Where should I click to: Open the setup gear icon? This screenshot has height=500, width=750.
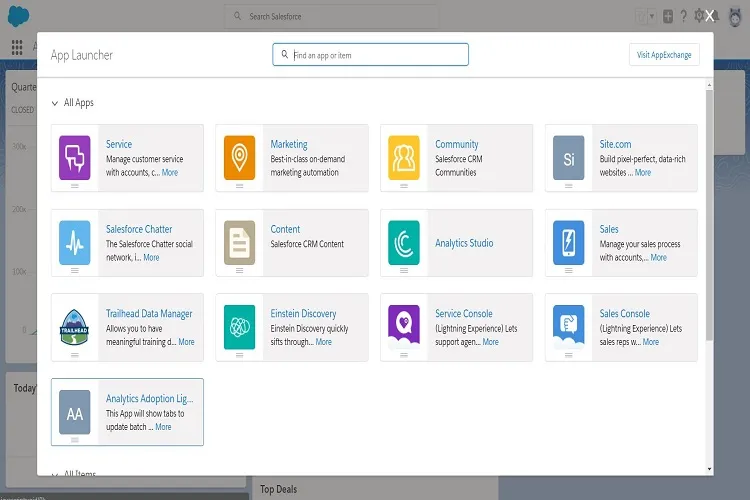[699, 16]
